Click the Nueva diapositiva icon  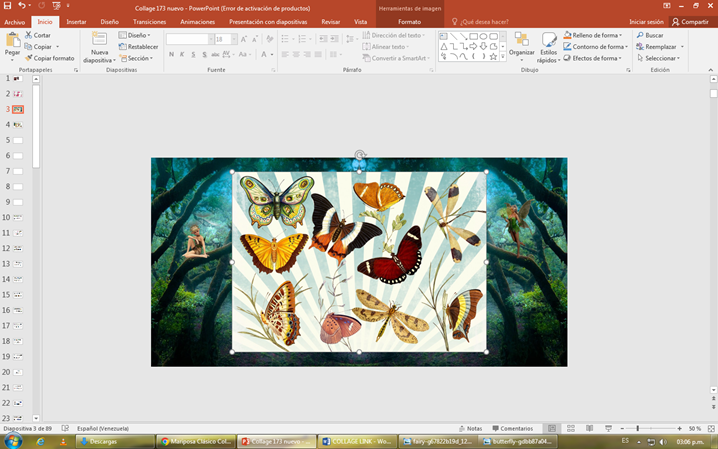click(x=99, y=39)
